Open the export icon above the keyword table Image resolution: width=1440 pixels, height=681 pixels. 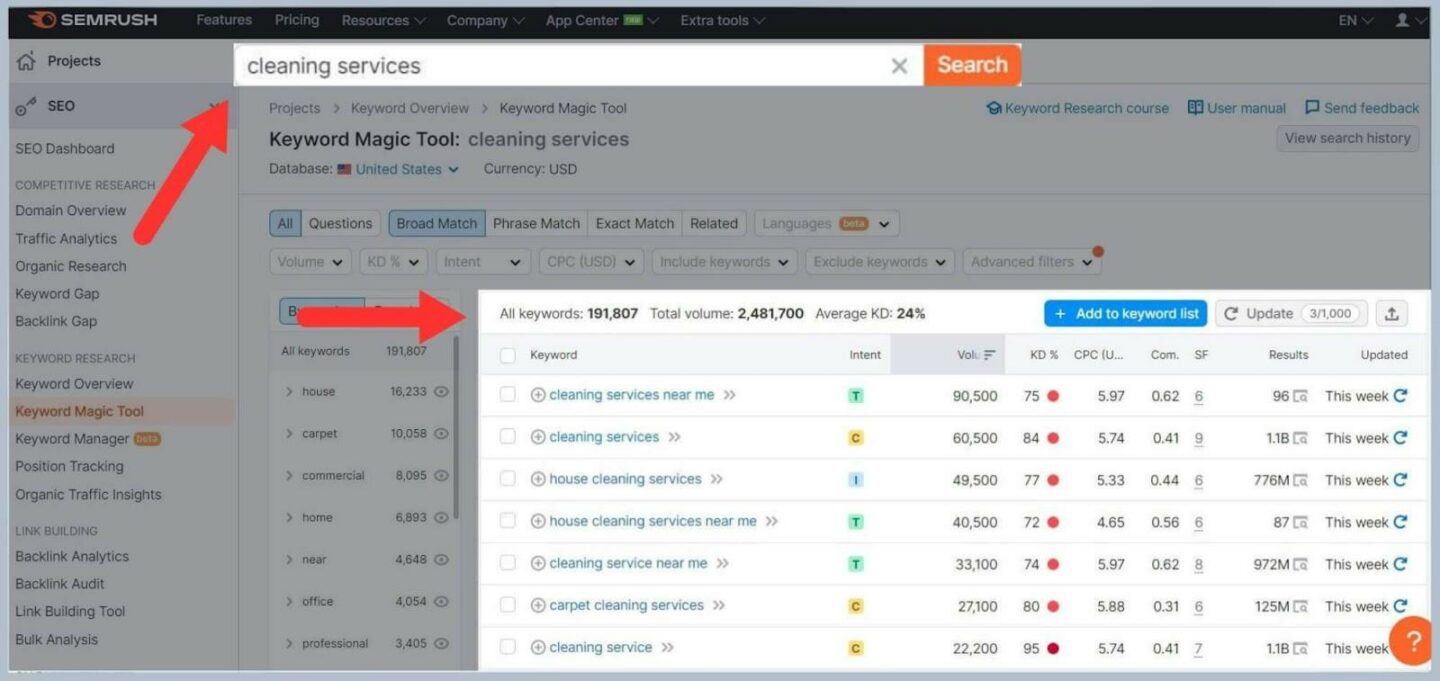[1394, 312]
